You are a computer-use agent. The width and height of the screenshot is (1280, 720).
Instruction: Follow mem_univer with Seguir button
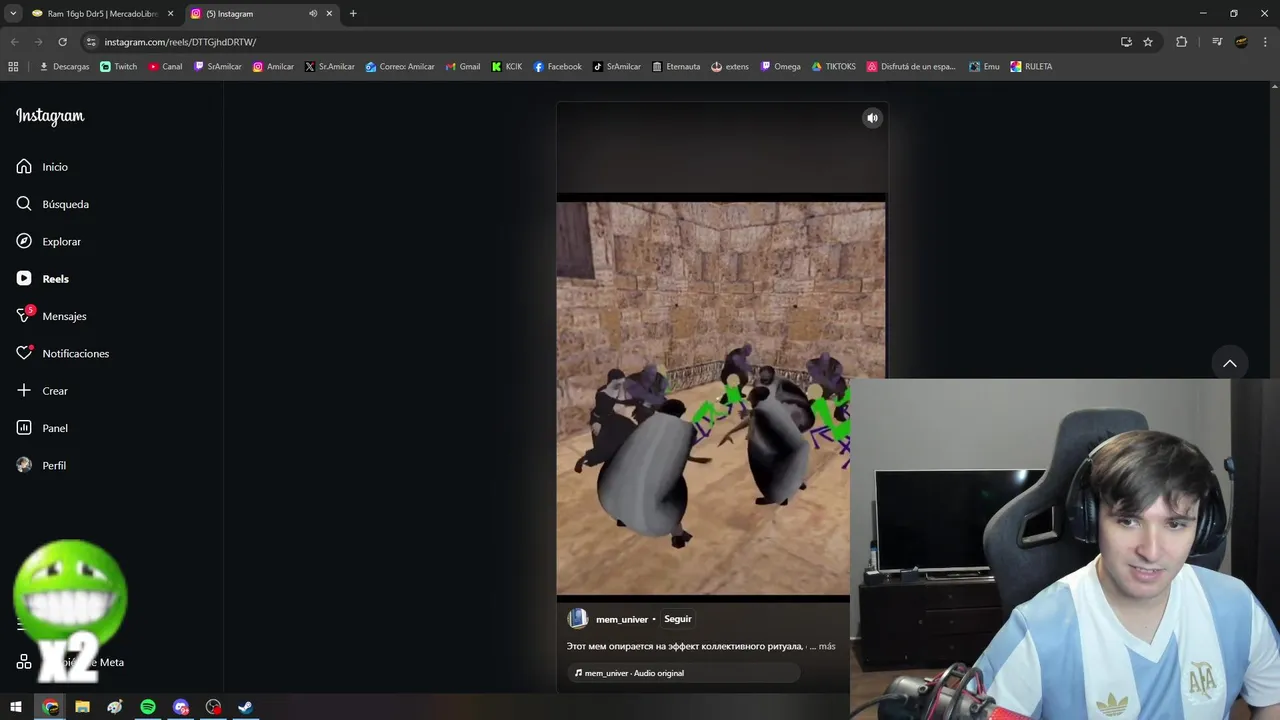678,619
